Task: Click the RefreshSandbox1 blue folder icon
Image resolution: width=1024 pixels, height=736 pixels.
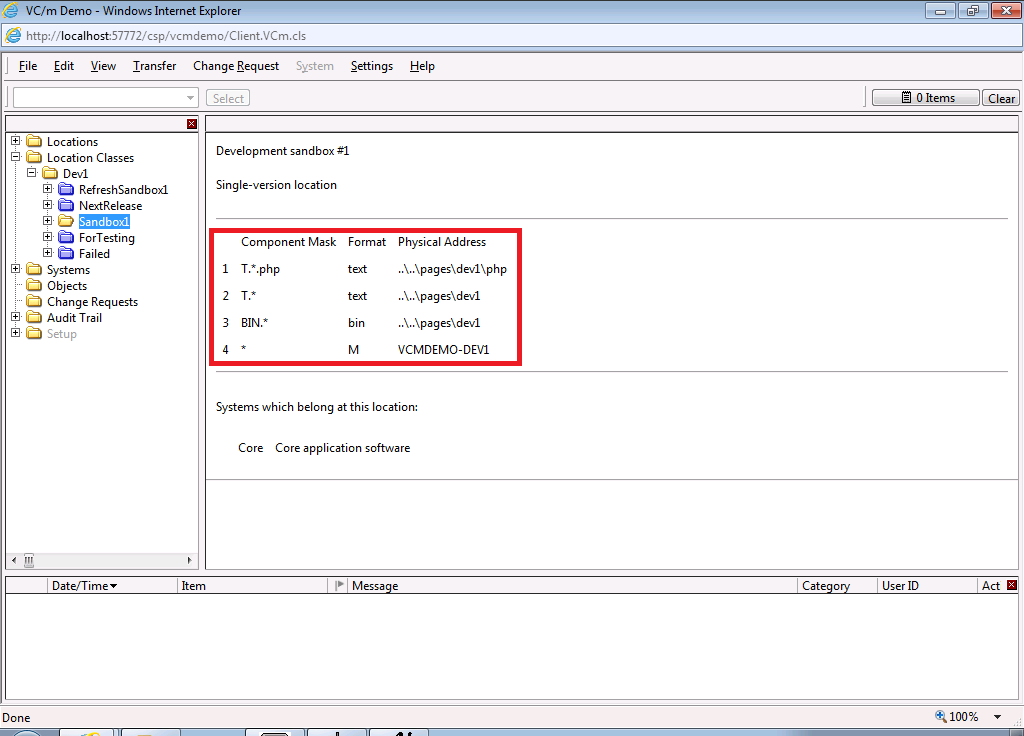Action: pos(66,190)
